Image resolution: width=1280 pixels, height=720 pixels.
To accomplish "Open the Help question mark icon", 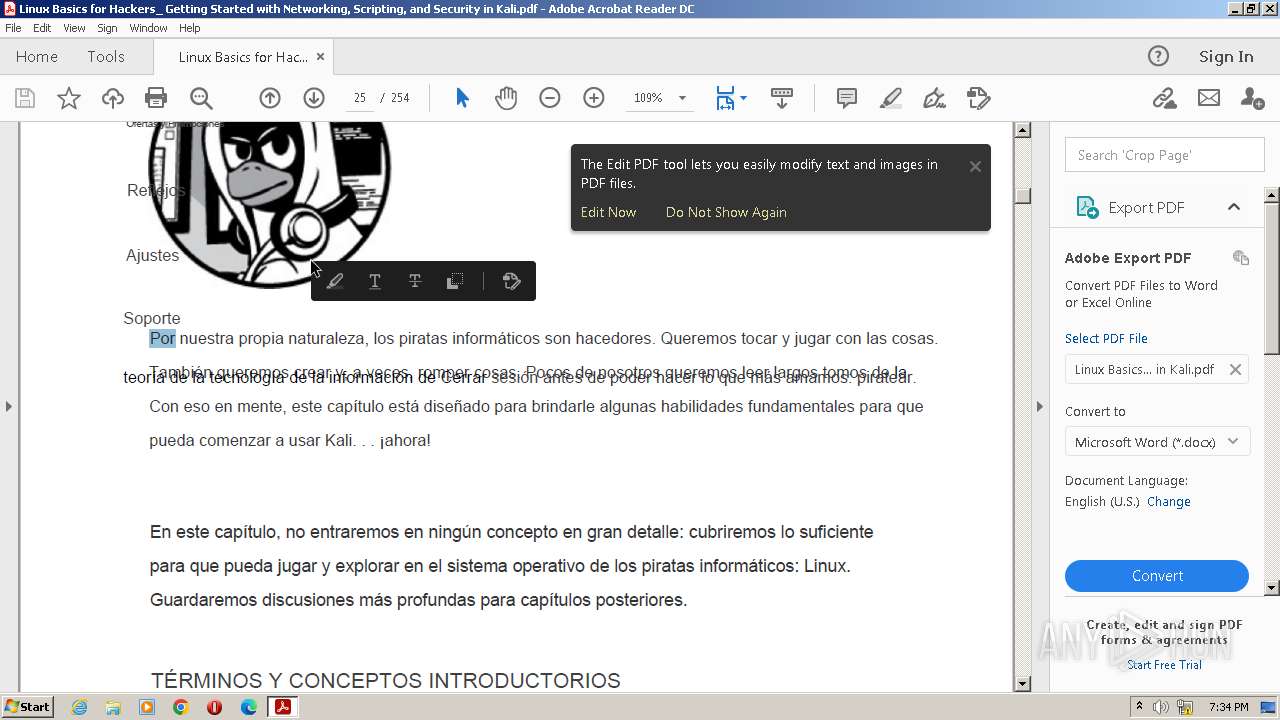I will pos(1158,56).
